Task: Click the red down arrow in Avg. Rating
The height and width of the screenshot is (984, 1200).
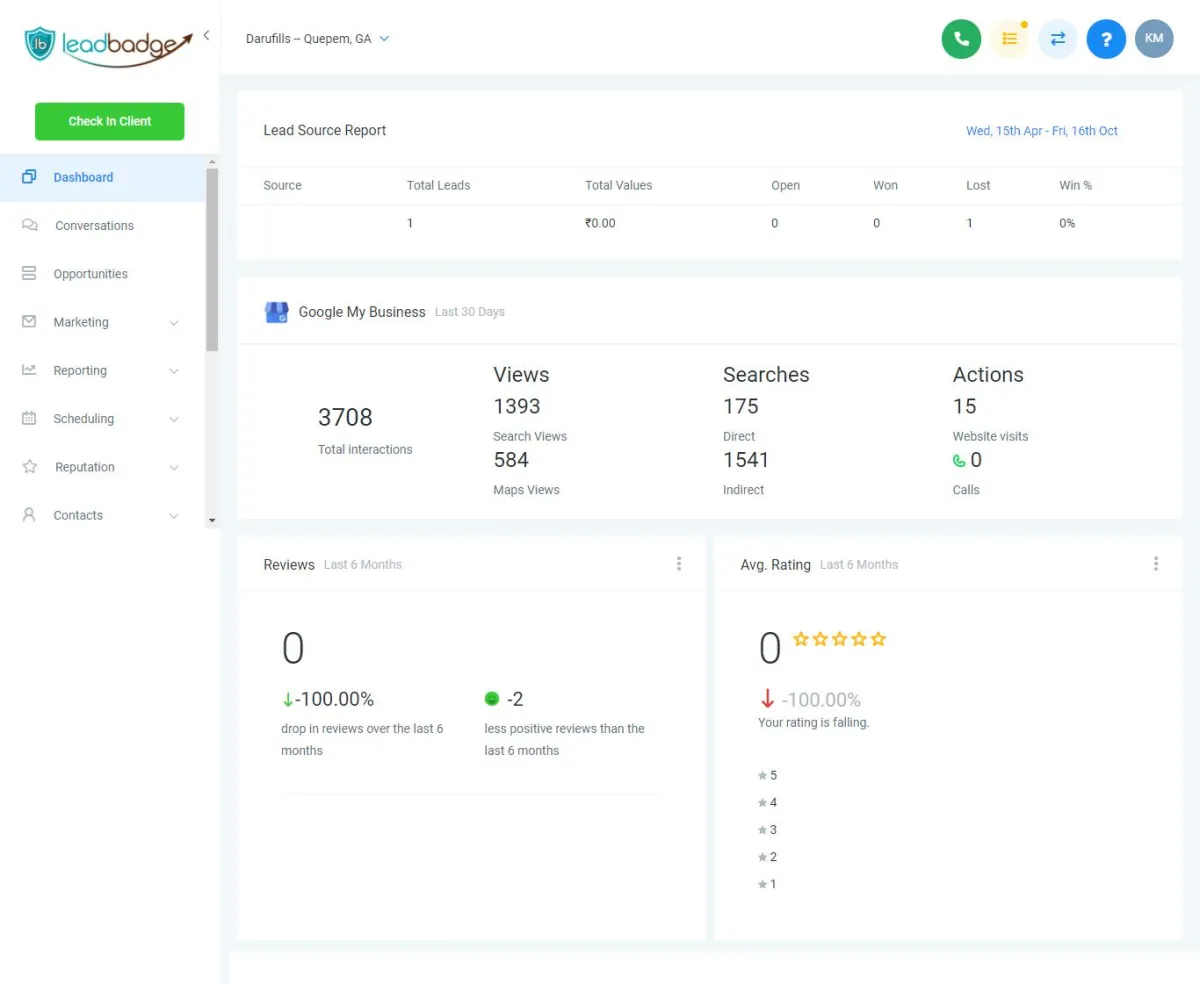Action: click(768, 699)
